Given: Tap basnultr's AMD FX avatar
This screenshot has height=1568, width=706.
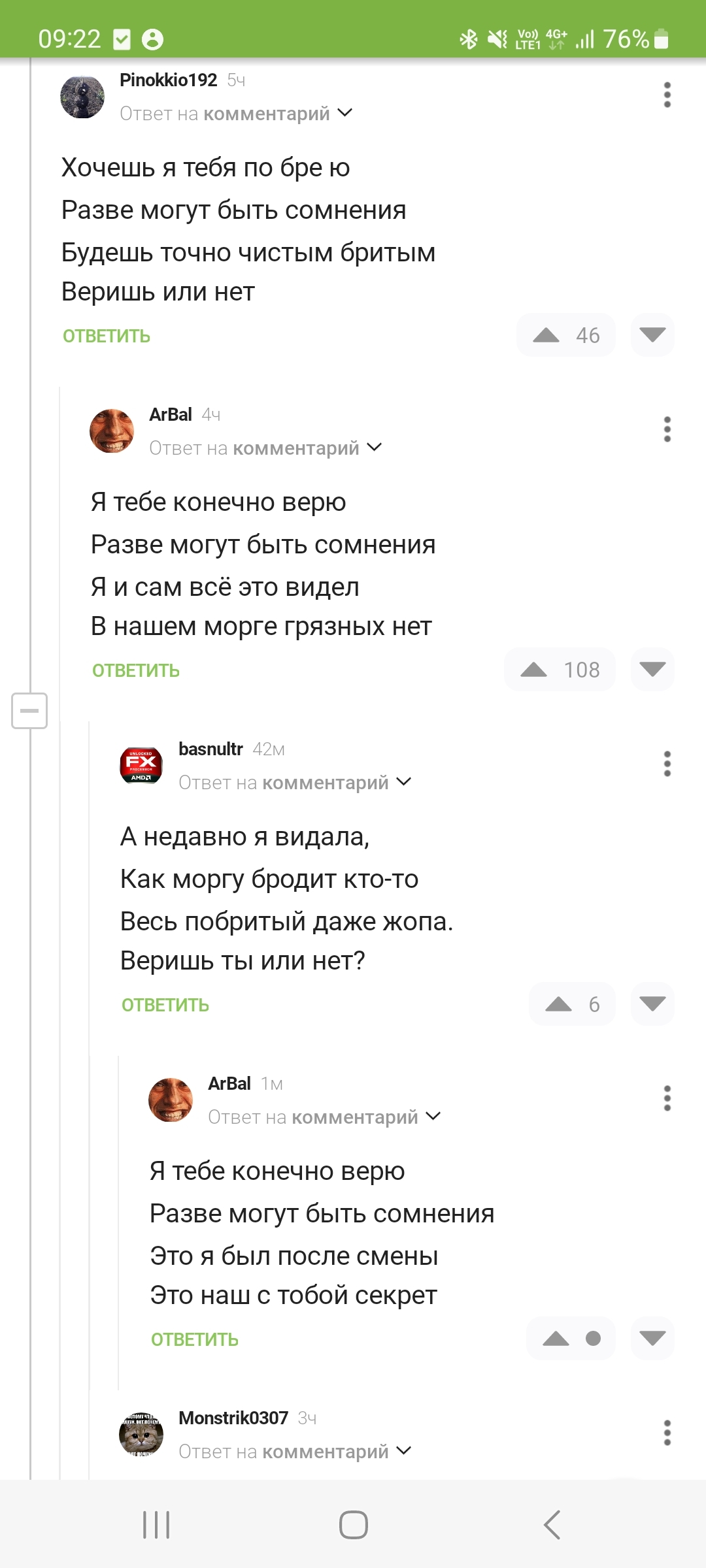Looking at the screenshot, I should point(141,765).
